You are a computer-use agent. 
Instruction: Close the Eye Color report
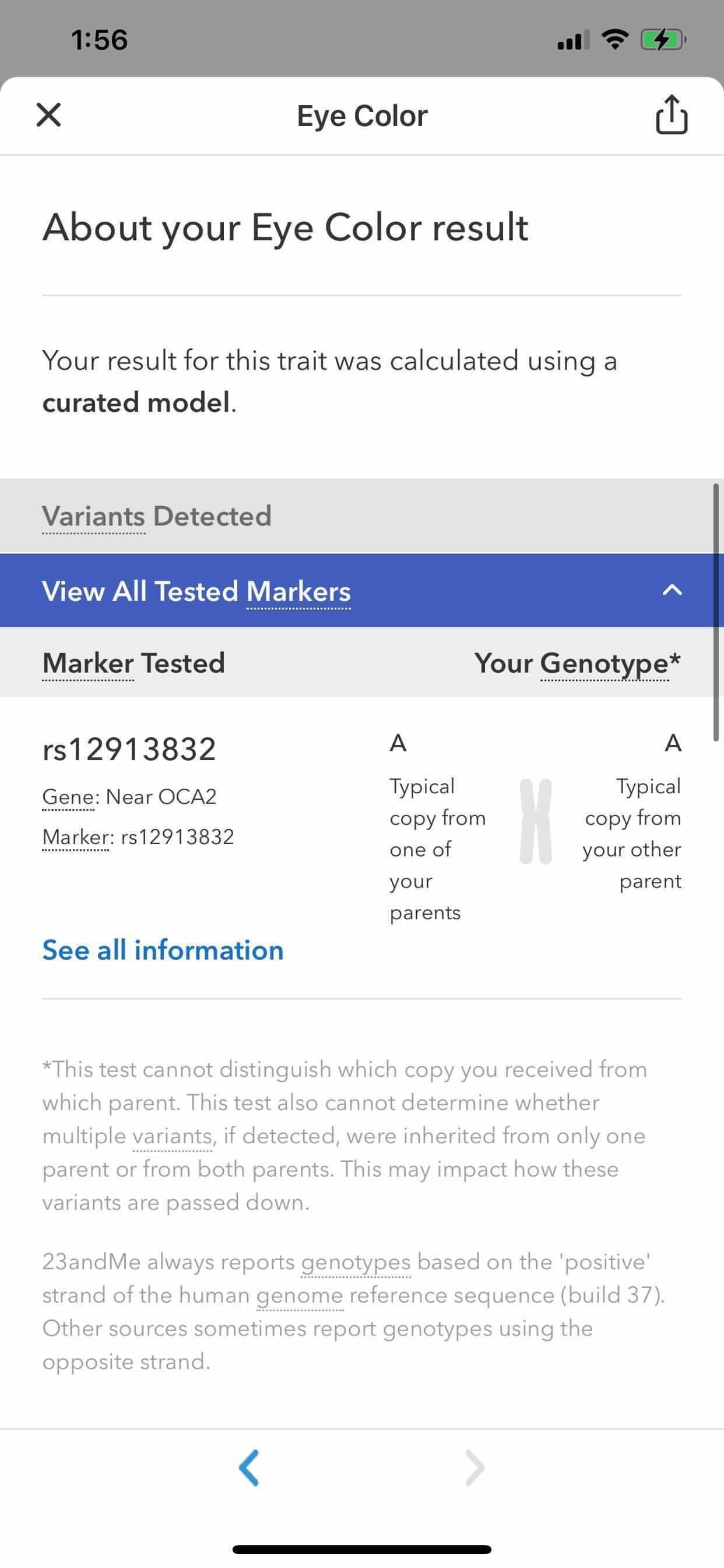click(x=48, y=114)
